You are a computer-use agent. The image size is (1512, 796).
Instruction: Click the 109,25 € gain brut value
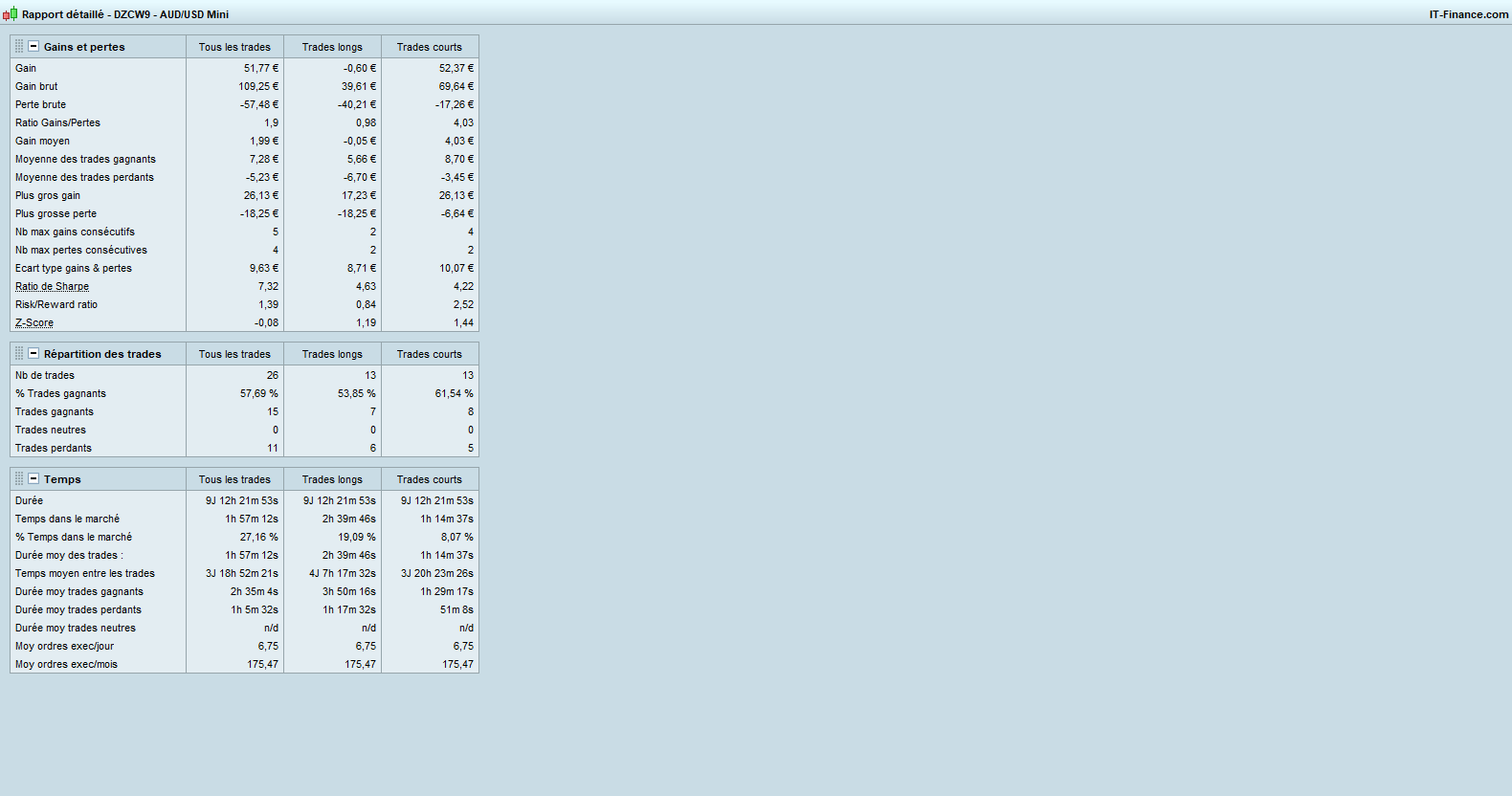pyautogui.click(x=258, y=86)
